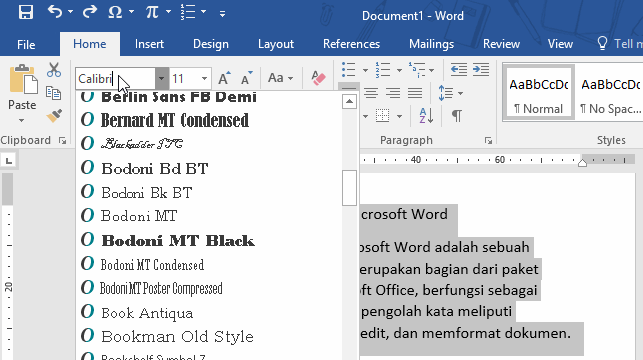Clear all formatting with the eraser icon

(318, 78)
